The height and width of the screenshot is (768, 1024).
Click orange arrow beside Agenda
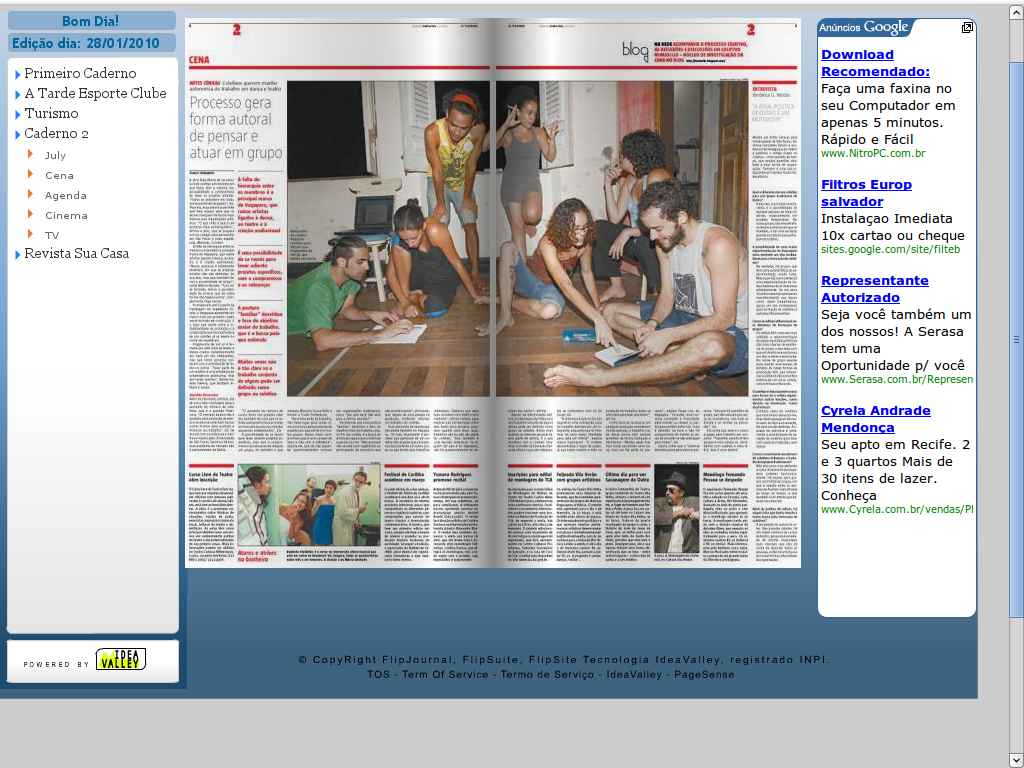tap(31, 194)
